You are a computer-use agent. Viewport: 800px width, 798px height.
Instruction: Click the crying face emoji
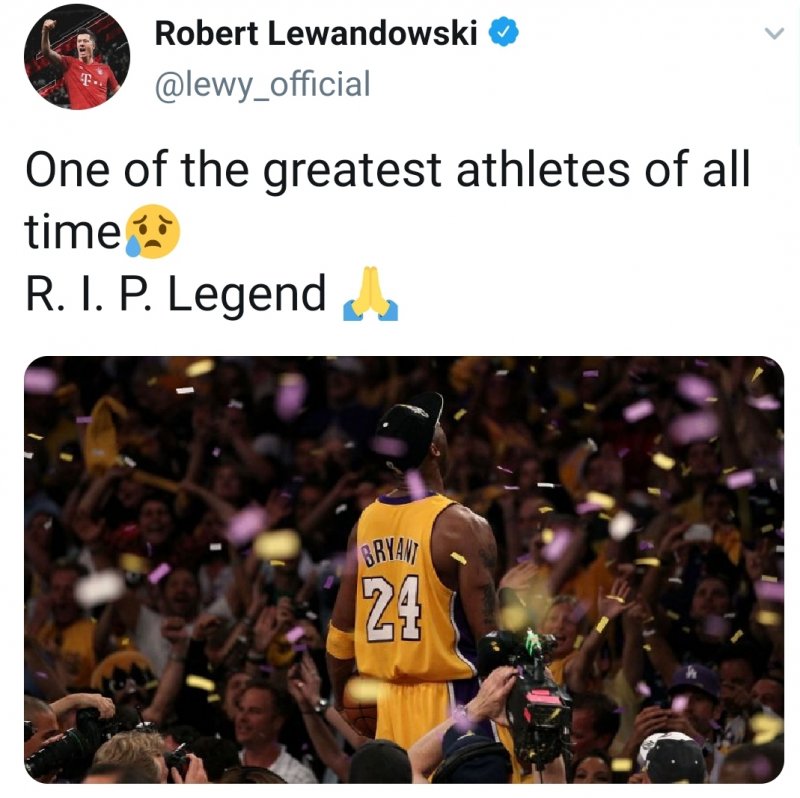(152, 232)
